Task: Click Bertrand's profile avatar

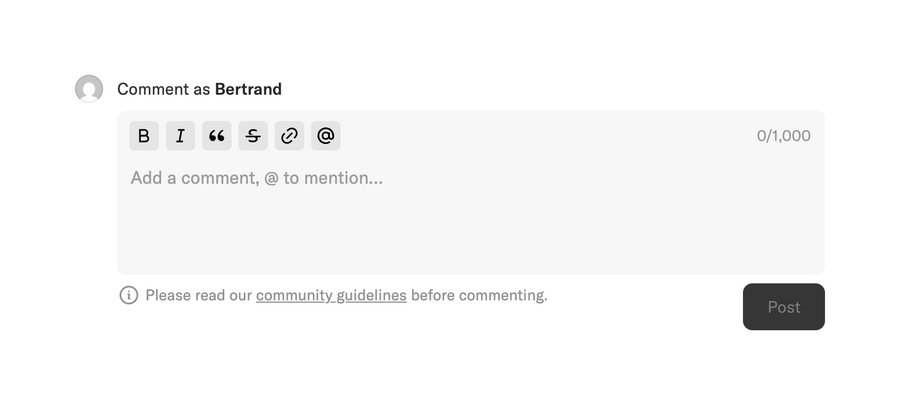Action: click(89, 89)
